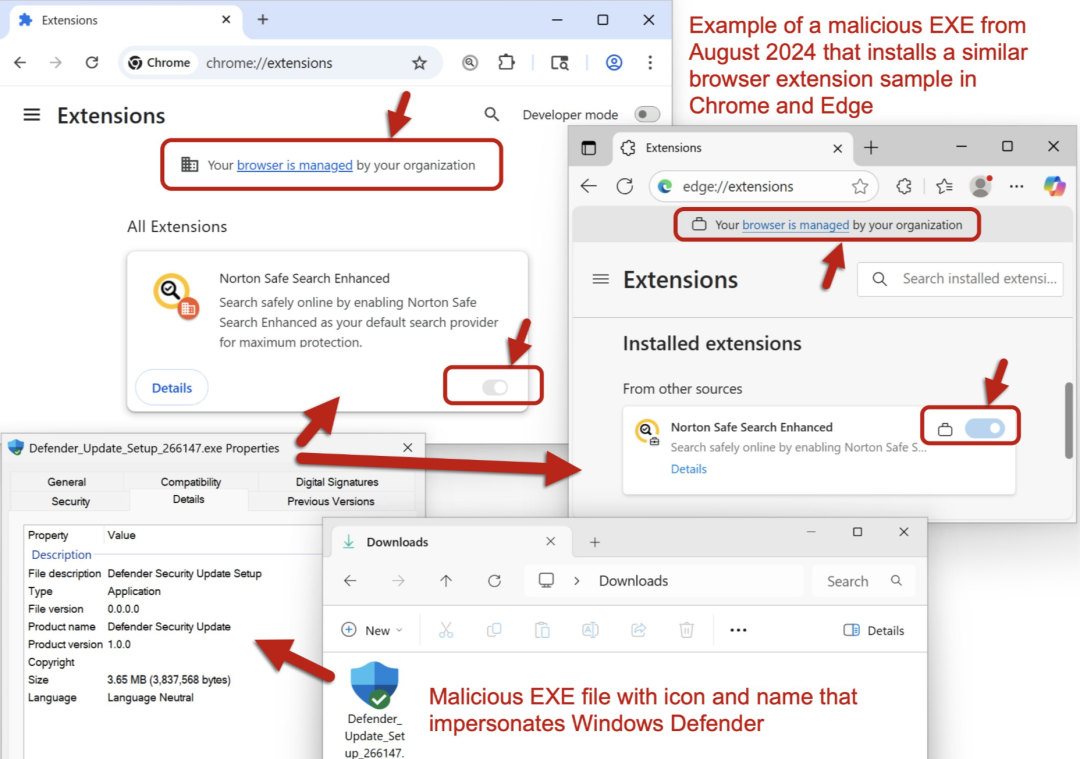Select Defender_Update_Setup exe file

[375, 709]
